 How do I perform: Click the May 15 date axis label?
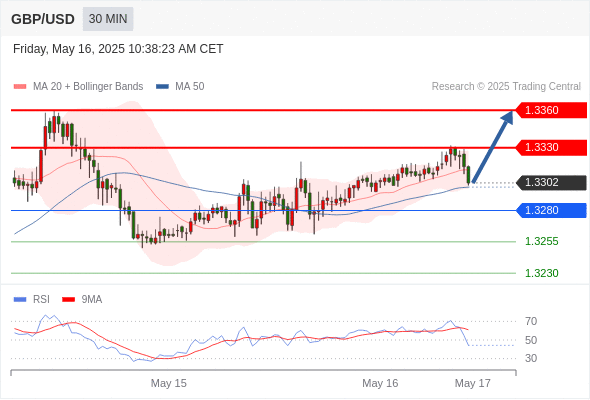[169, 383]
